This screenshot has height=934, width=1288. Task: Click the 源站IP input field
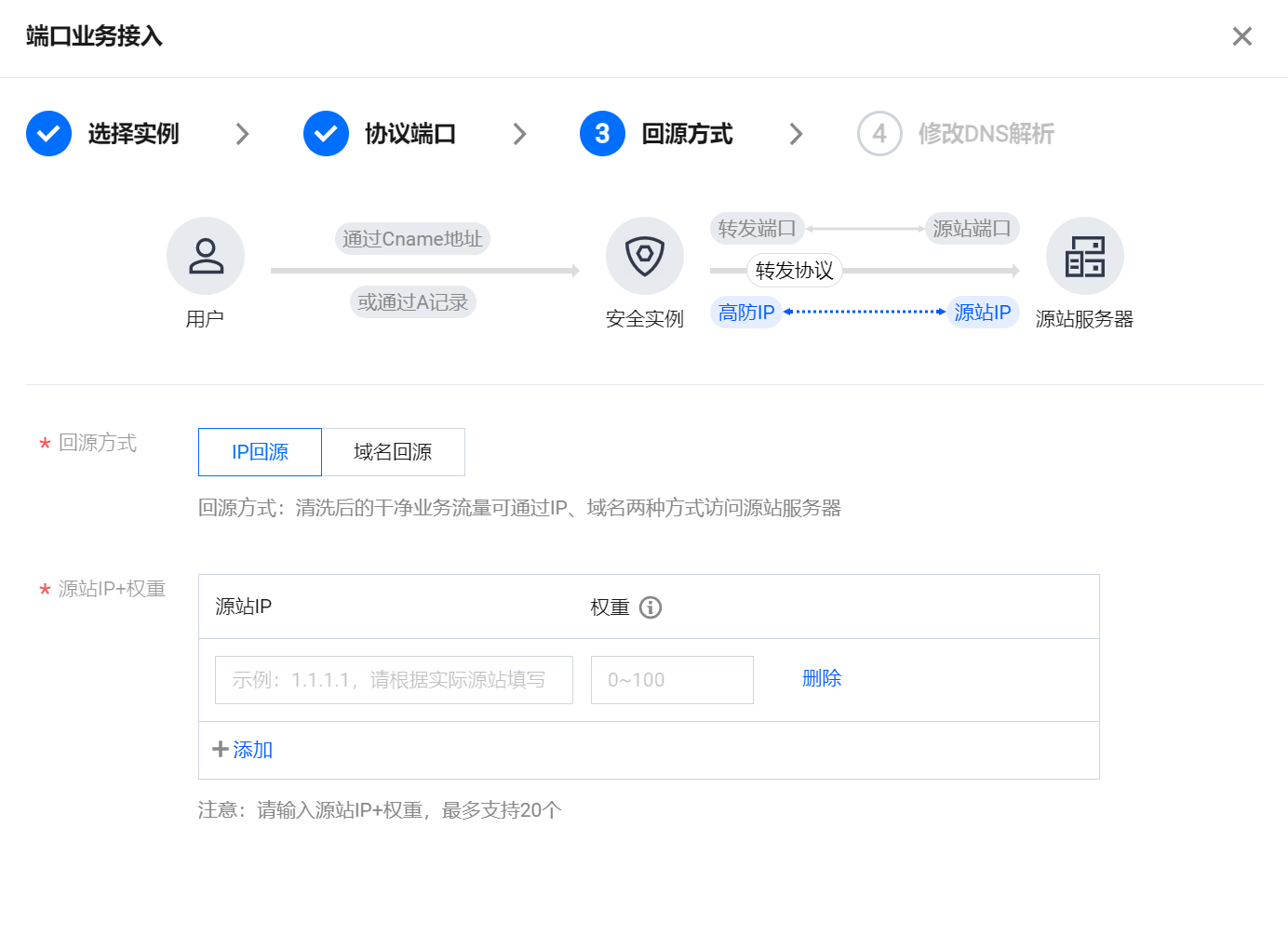pyautogui.click(x=394, y=680)
